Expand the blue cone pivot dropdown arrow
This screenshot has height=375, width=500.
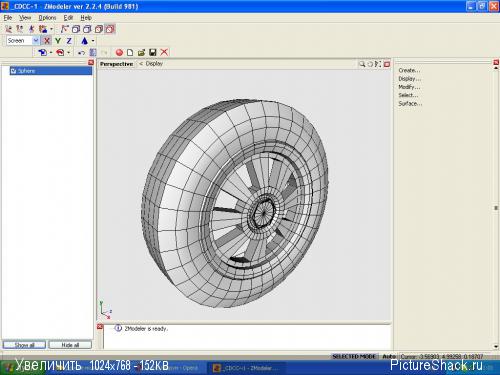point(93,41)
